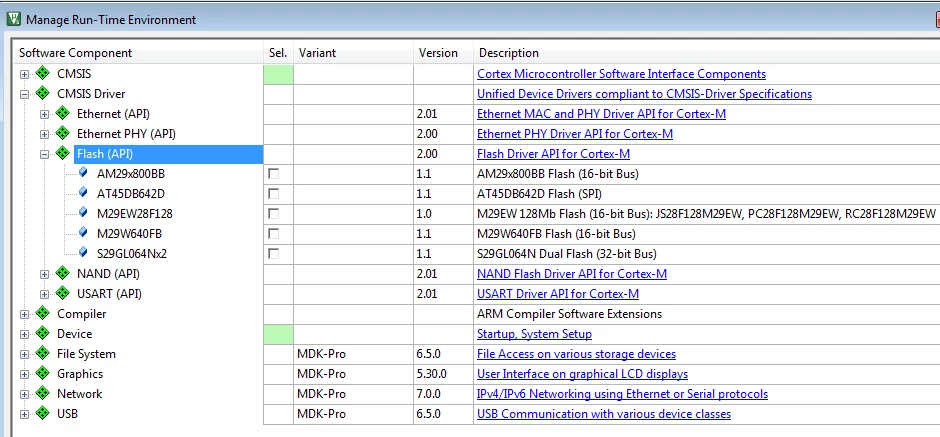
Task: Enable the AM29x800BB flash driver checkbox
Action: point(273,174)
